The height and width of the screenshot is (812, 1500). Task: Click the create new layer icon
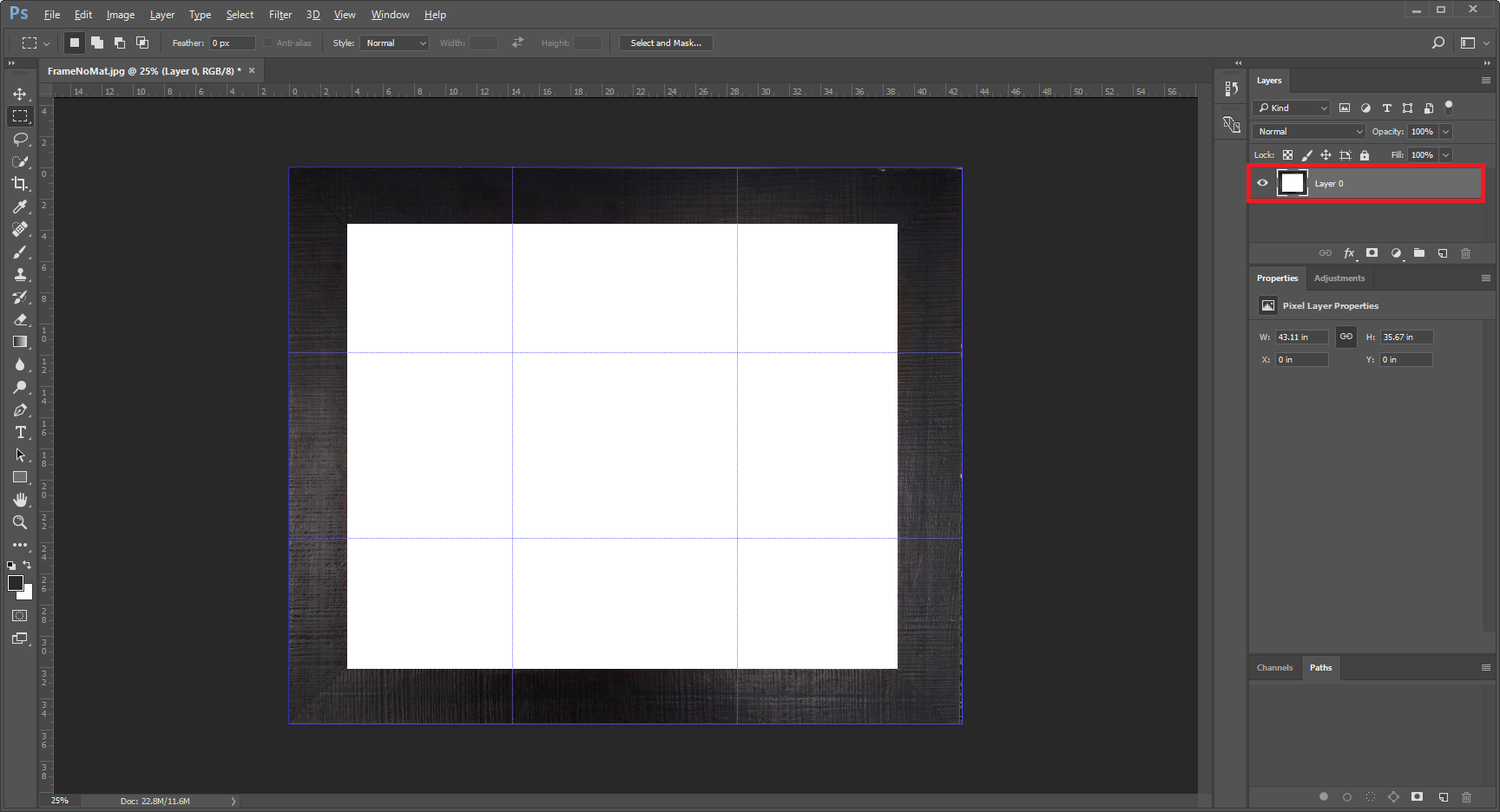click(1443, 253)
